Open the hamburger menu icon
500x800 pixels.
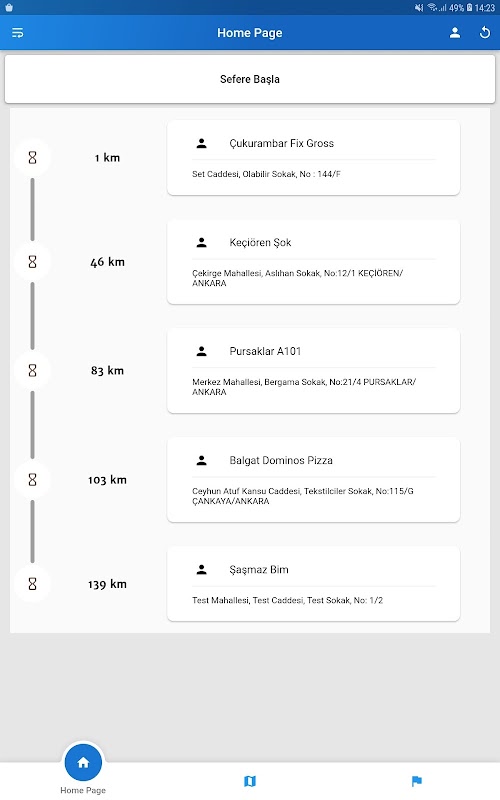(17, 33)
